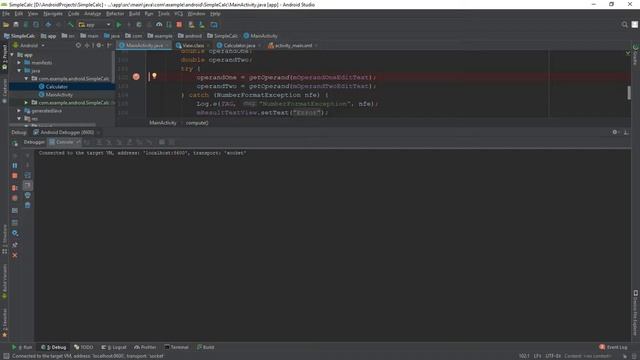Open the app run configuration dropdown
640x360 pixels.
coord(95,25)
